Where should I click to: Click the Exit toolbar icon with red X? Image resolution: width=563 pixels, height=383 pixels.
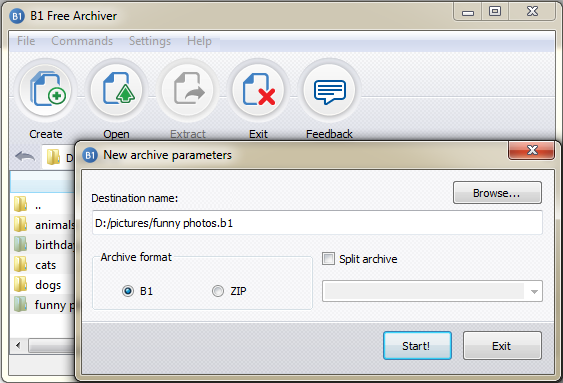click(258, 90)
